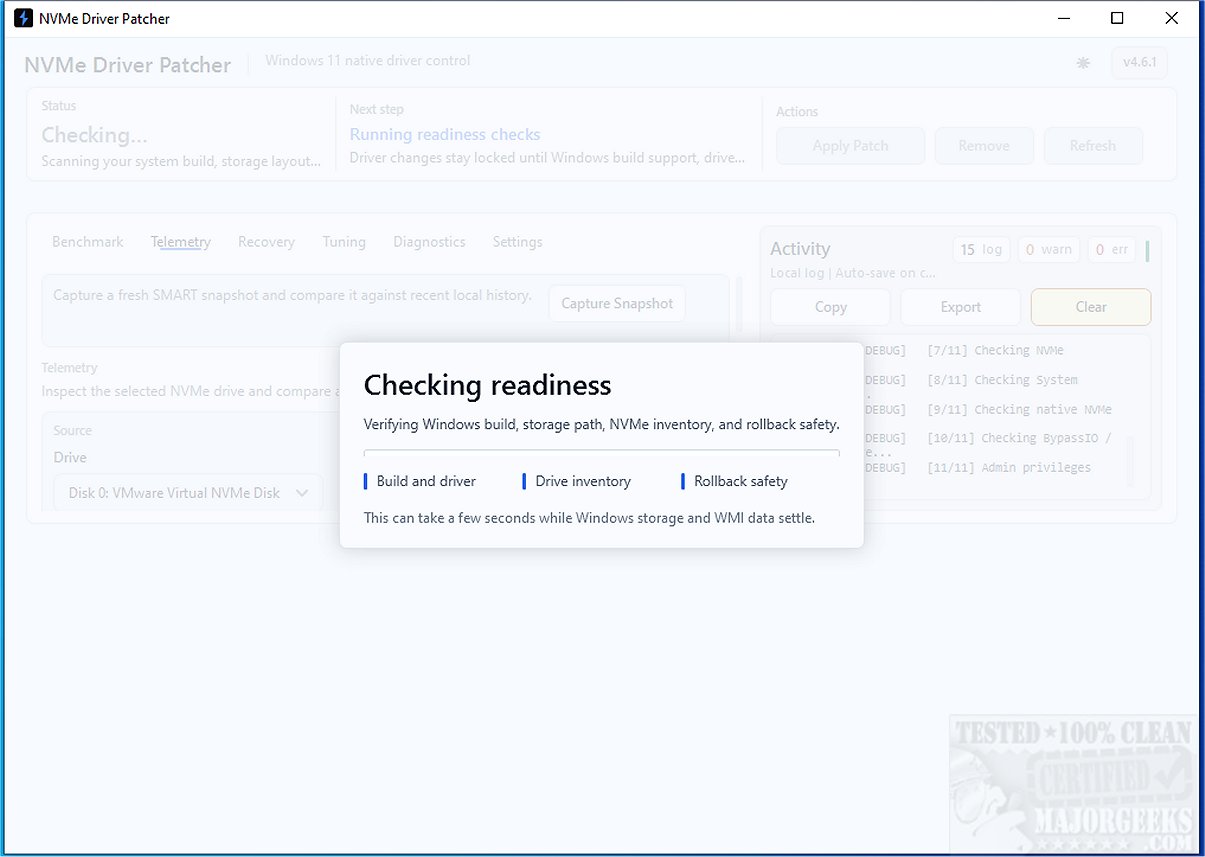The height and width of the screenshot is (857, 1205).
Task: Click the v4.6.1 version badge
Action: pyautogui.click(x=1139, y=62)
